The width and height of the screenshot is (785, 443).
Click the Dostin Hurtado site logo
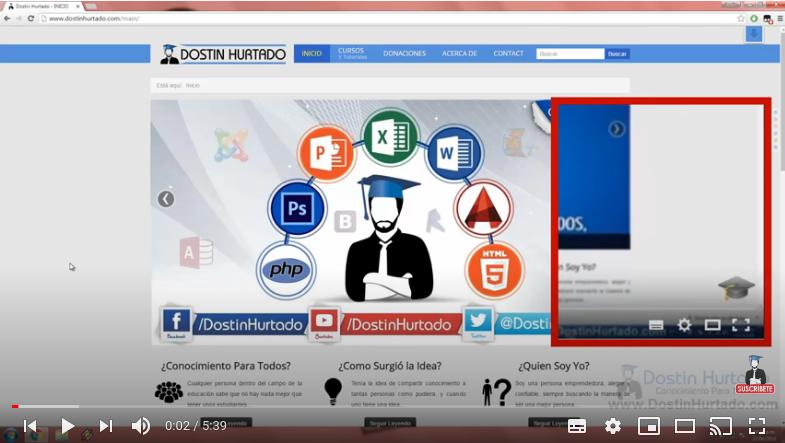point(223,54)
